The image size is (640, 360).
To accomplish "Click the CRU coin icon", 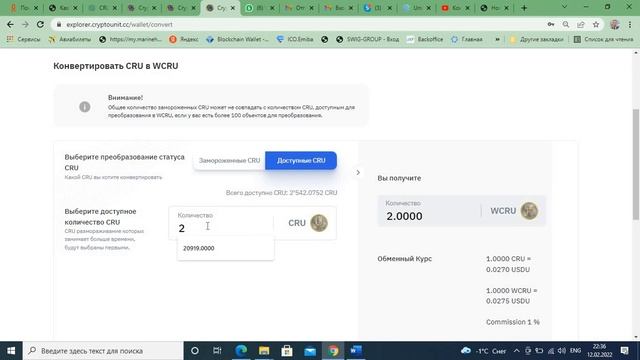I will click(319, 223).
